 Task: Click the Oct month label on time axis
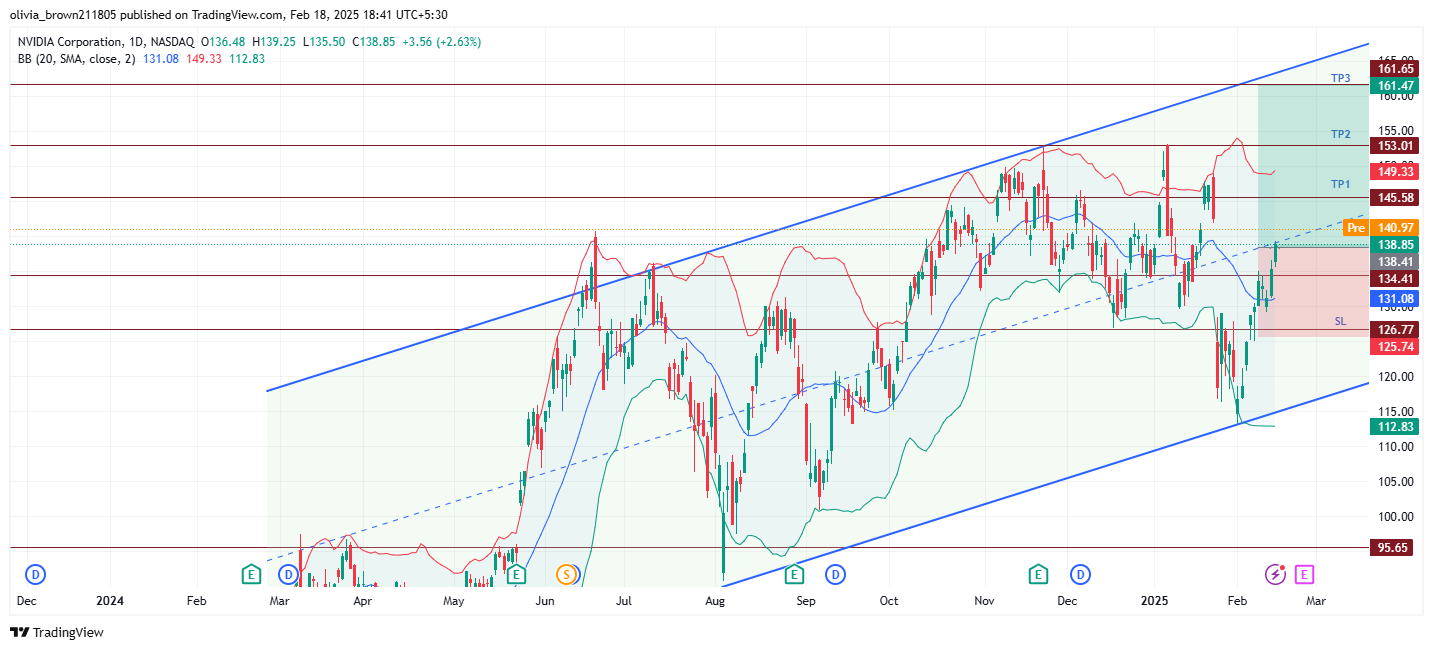point(889,601)
